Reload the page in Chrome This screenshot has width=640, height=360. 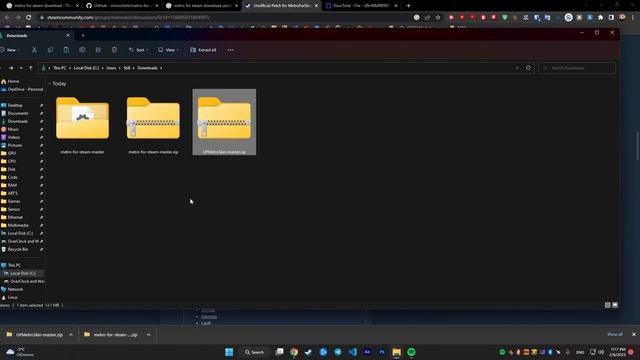pos(29,18)
